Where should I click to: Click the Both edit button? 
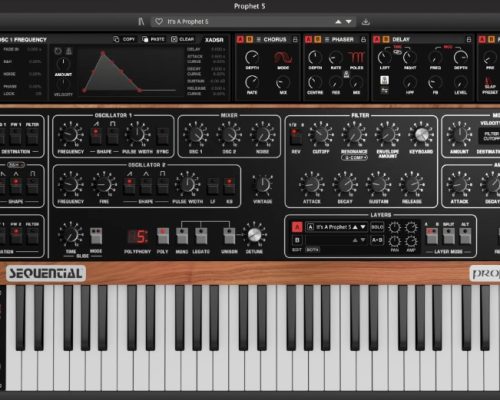click(x=312, y=250)
